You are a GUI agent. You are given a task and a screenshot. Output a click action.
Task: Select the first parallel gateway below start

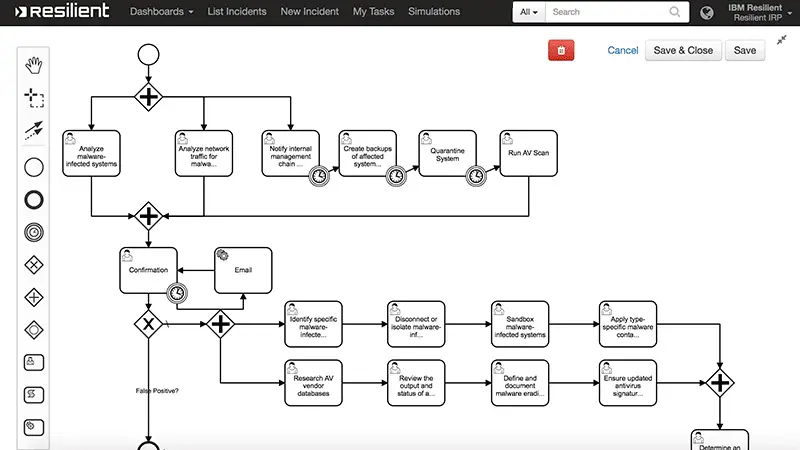[x=148, y=97]
